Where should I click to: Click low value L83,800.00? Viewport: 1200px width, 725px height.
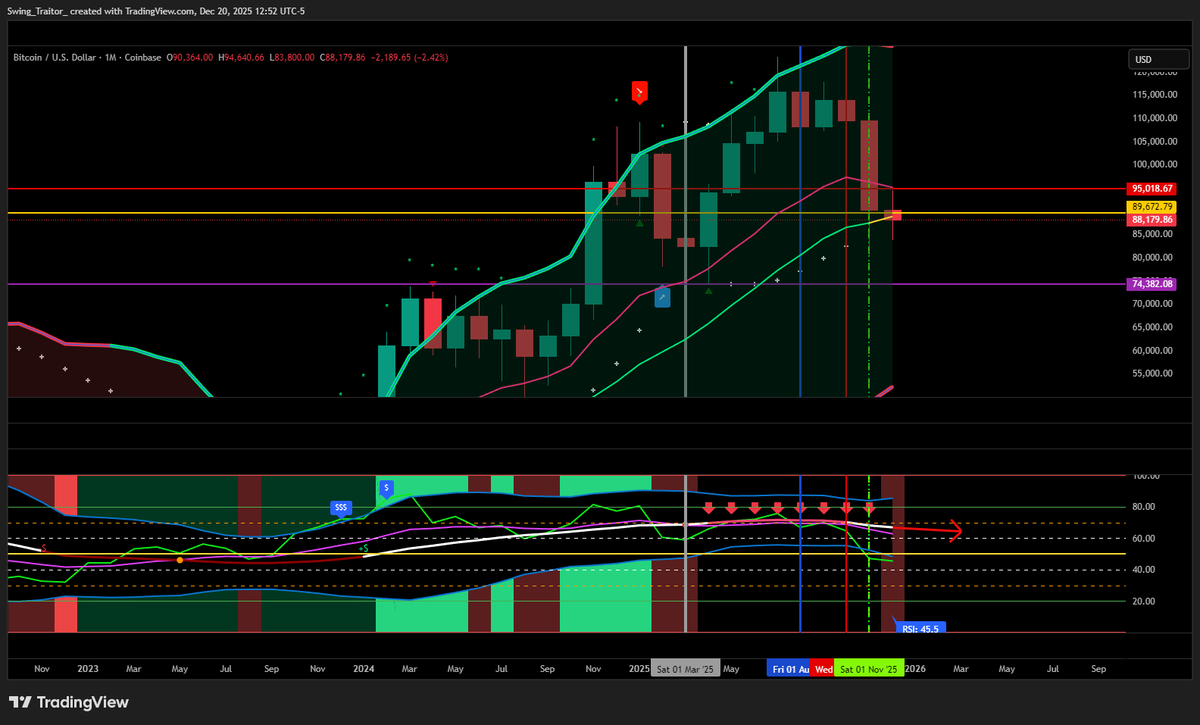pos(292,58)
